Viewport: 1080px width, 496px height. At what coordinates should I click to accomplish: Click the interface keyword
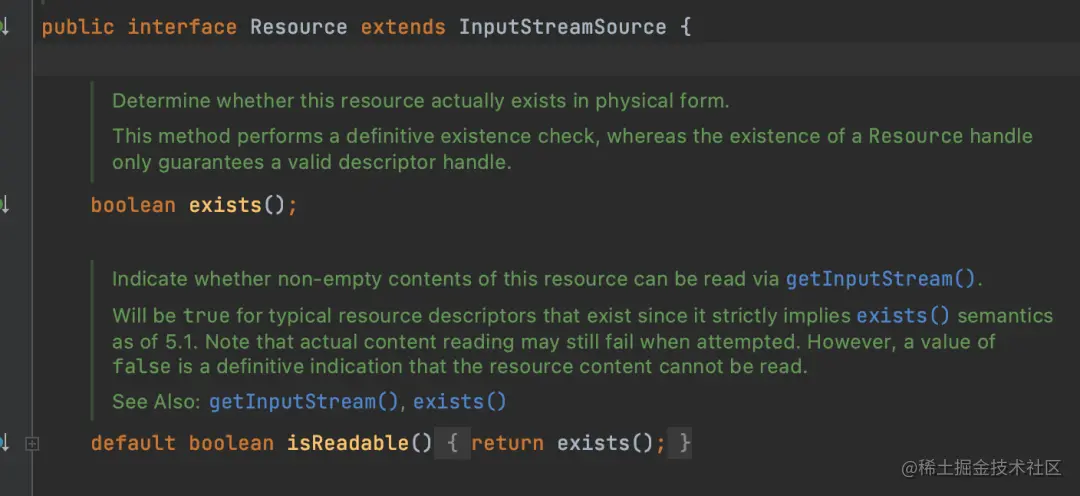coord(182,28)
